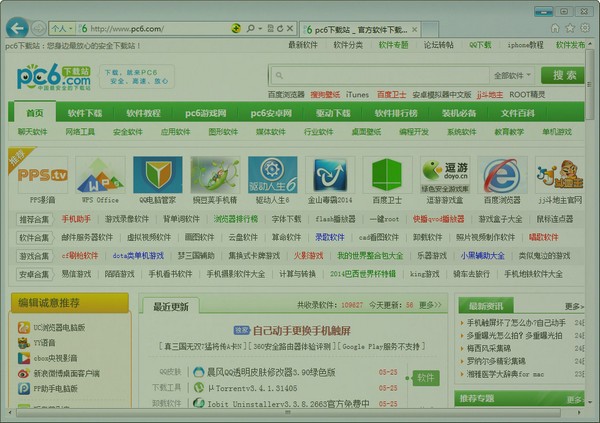Click Iobit Uninstaller entry
Image resolution: width=600 pixels, height=423 pixels.
(289, 403)
